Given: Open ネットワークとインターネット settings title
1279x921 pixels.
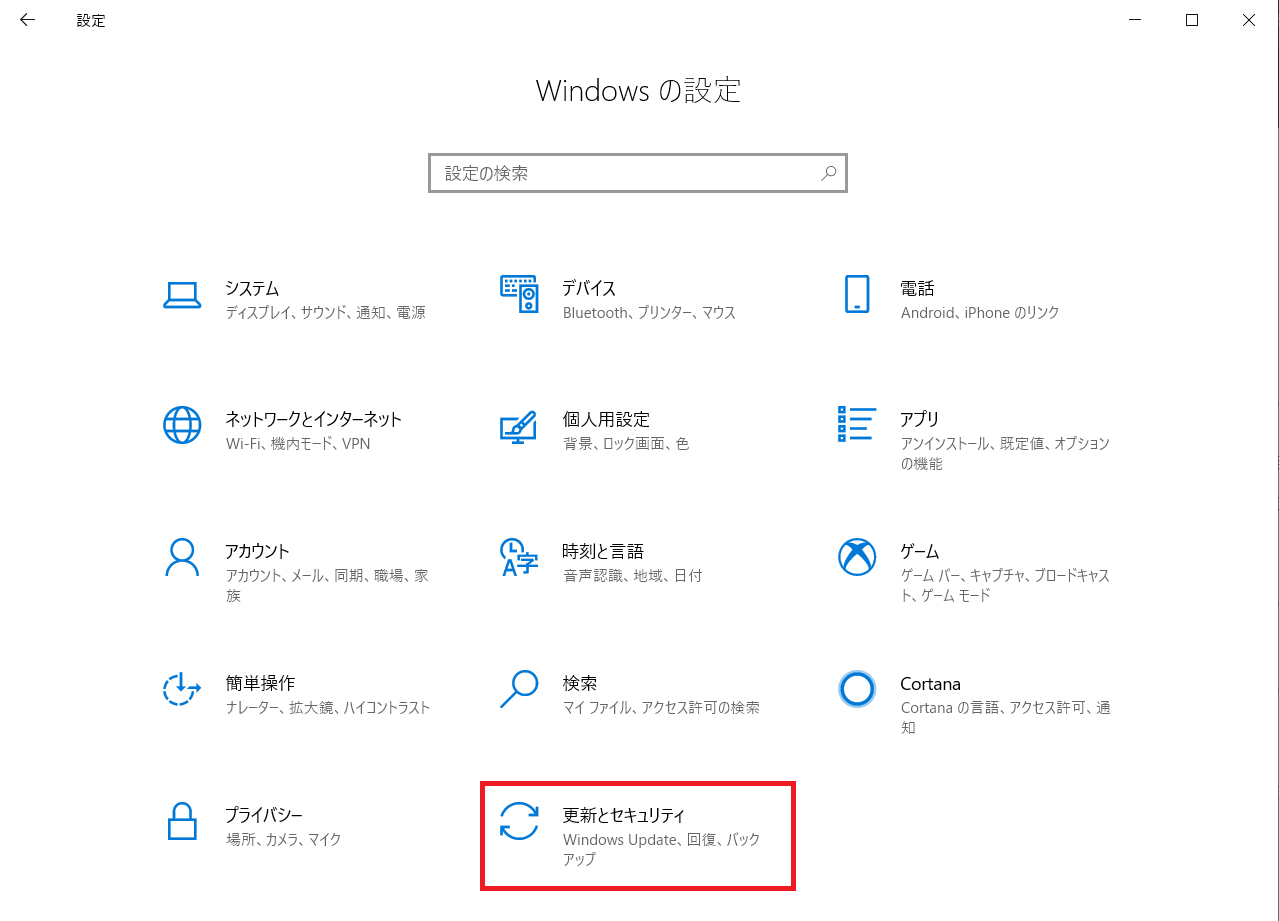Looking at the screenshot, I should point(314,419).
